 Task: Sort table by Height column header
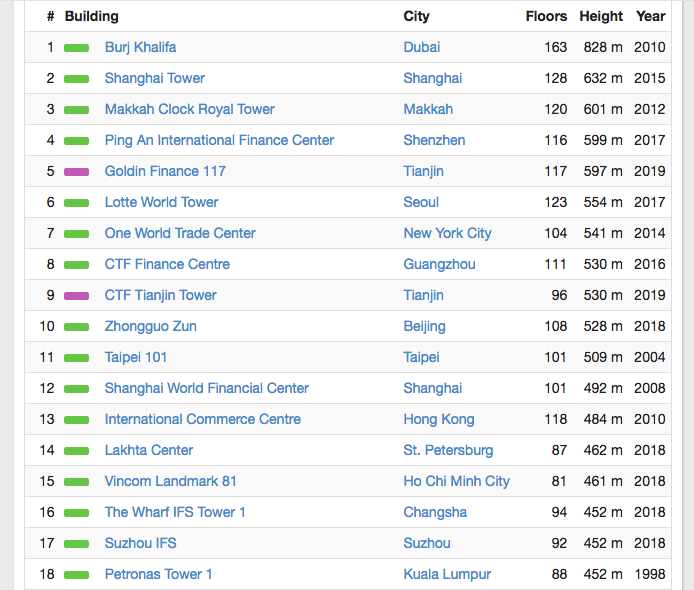coord(600,16)
